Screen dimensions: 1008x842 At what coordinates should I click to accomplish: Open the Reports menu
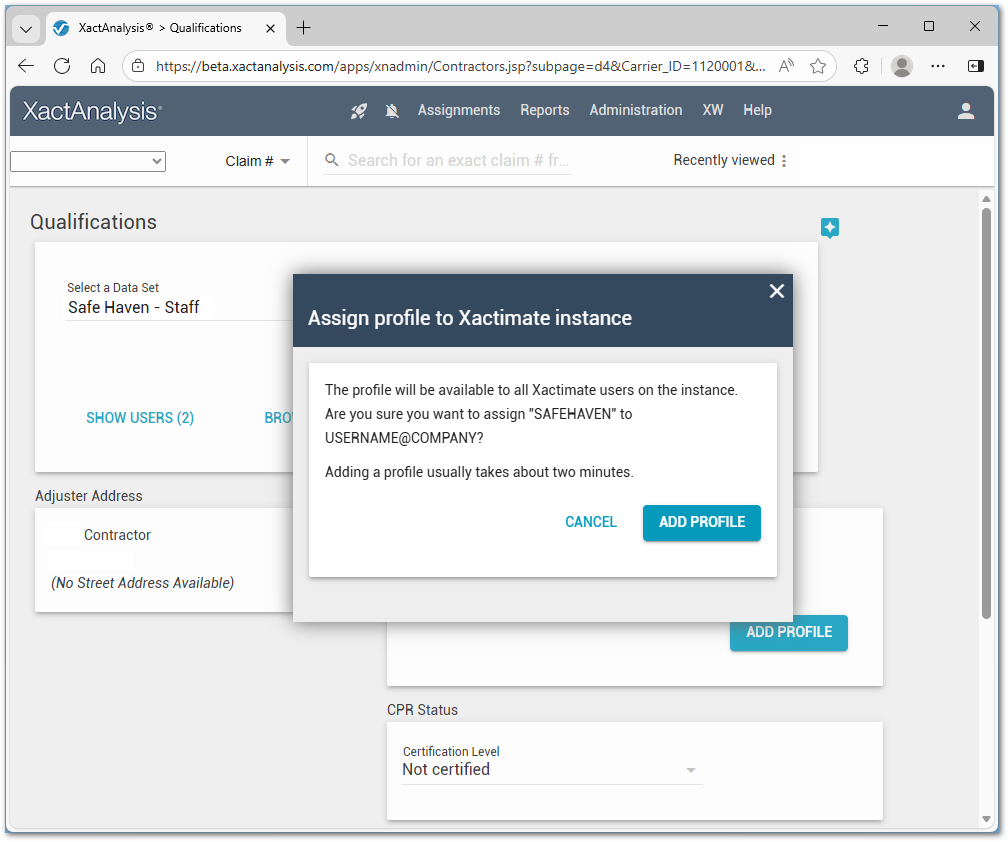click(544, 111)
